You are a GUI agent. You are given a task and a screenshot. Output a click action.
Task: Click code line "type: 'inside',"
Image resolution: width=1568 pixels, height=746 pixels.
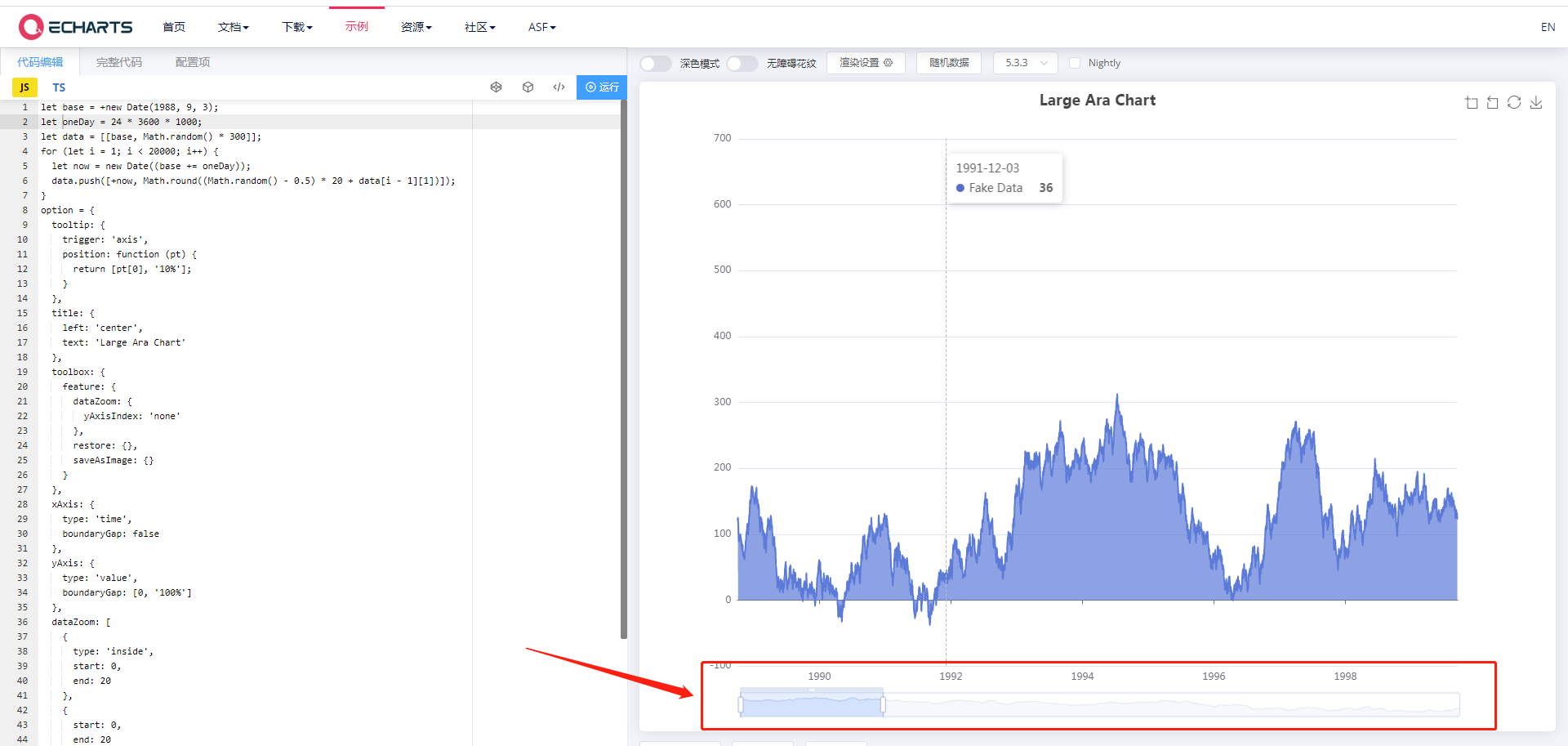click(114, 651)
